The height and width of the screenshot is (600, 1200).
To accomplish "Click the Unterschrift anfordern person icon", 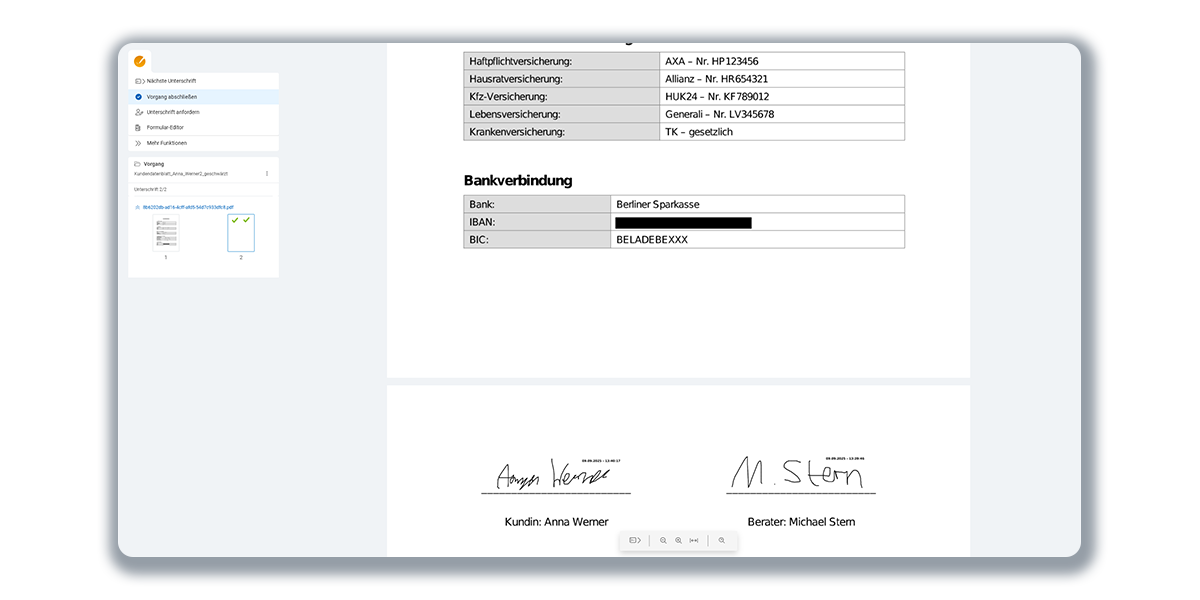I will (138, 112).
